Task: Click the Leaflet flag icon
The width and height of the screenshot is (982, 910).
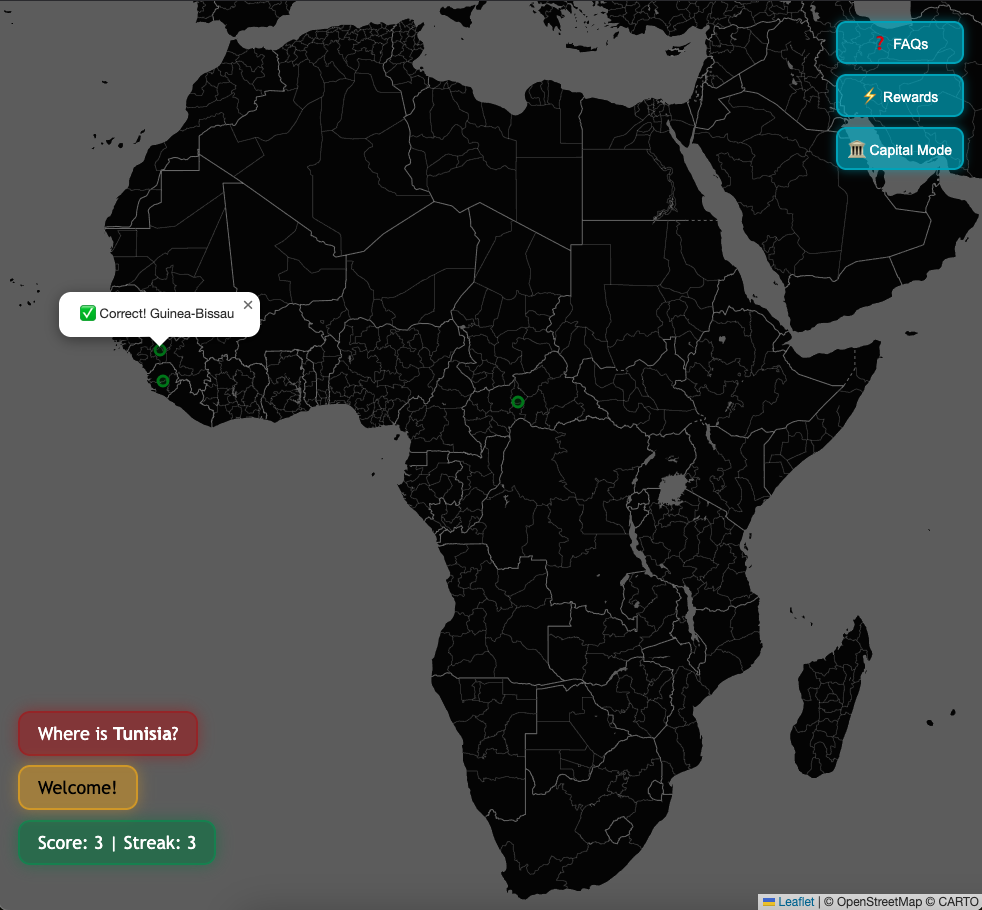Action: click(x=769, y=902)
